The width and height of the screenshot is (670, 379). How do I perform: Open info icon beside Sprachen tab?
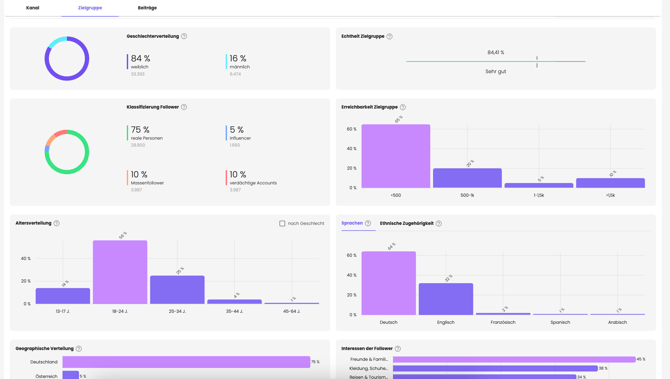368,223
